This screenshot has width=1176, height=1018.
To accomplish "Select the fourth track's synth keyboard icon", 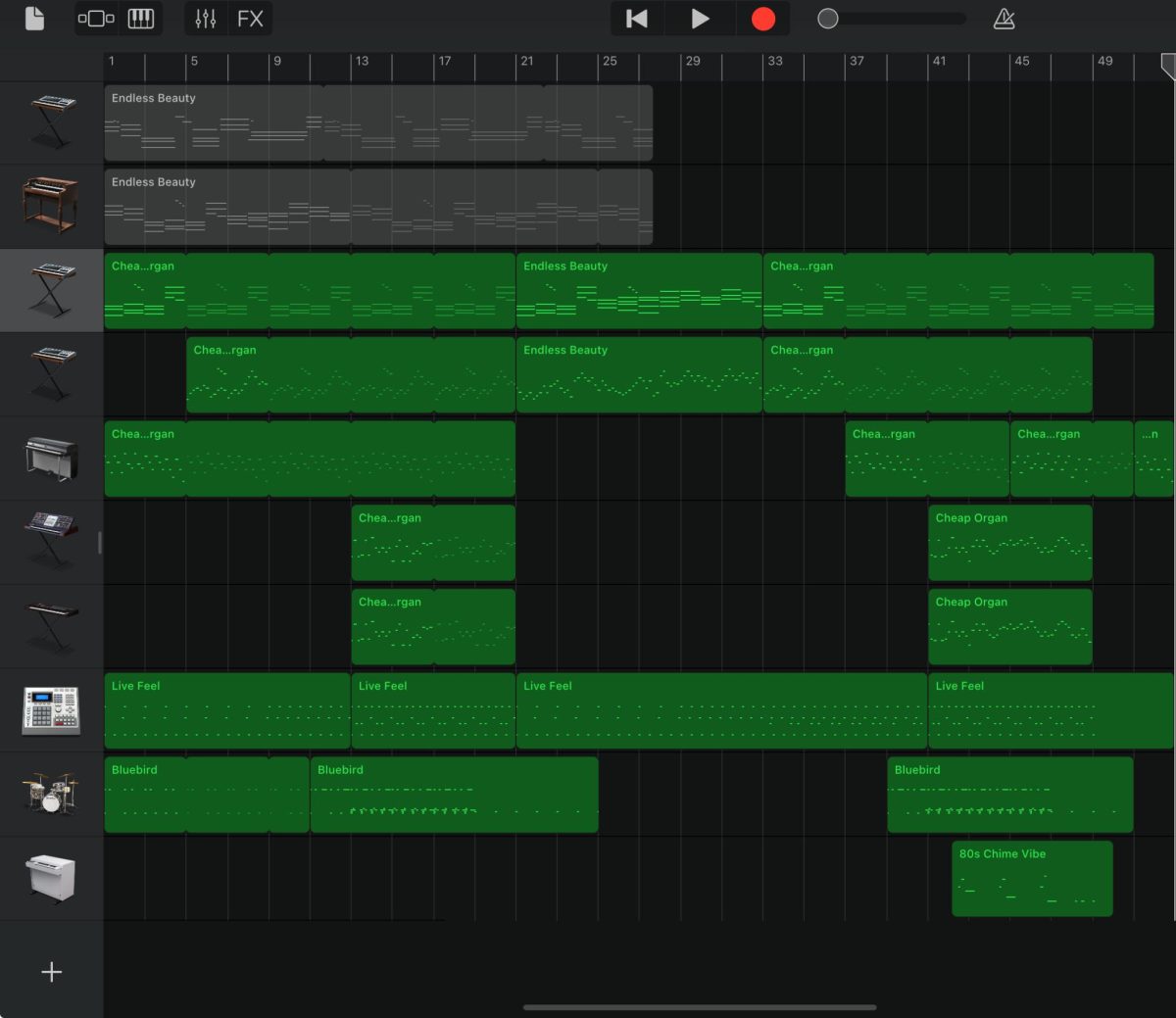I will (x=51, y=373).
